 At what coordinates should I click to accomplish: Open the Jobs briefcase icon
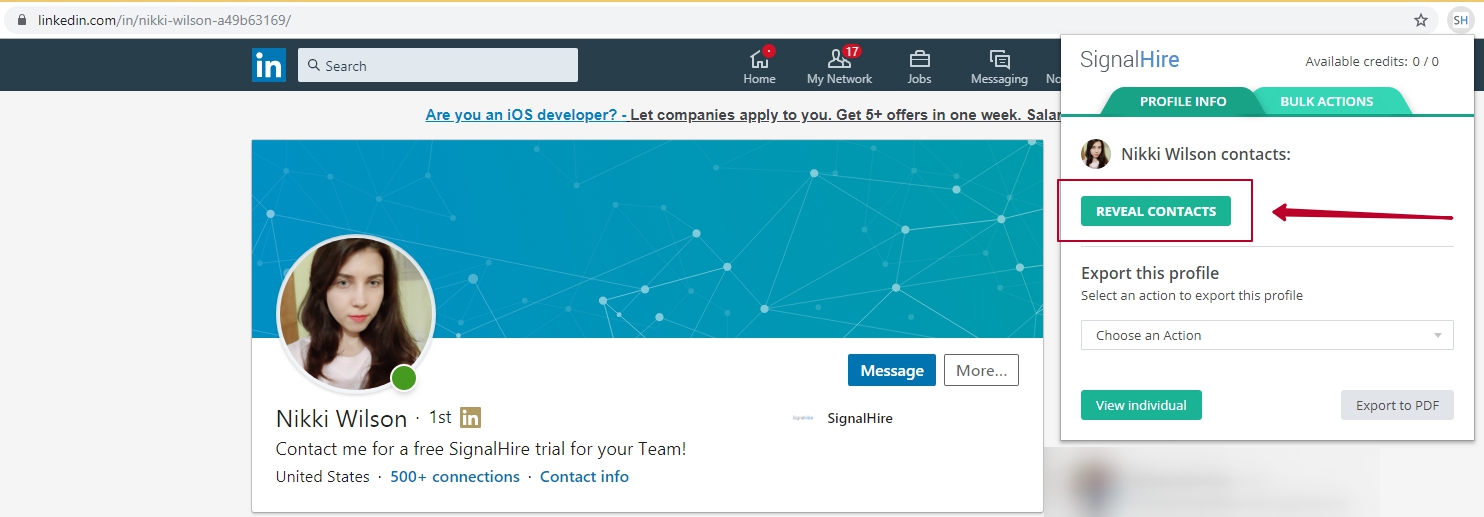[x=919, y=66]
